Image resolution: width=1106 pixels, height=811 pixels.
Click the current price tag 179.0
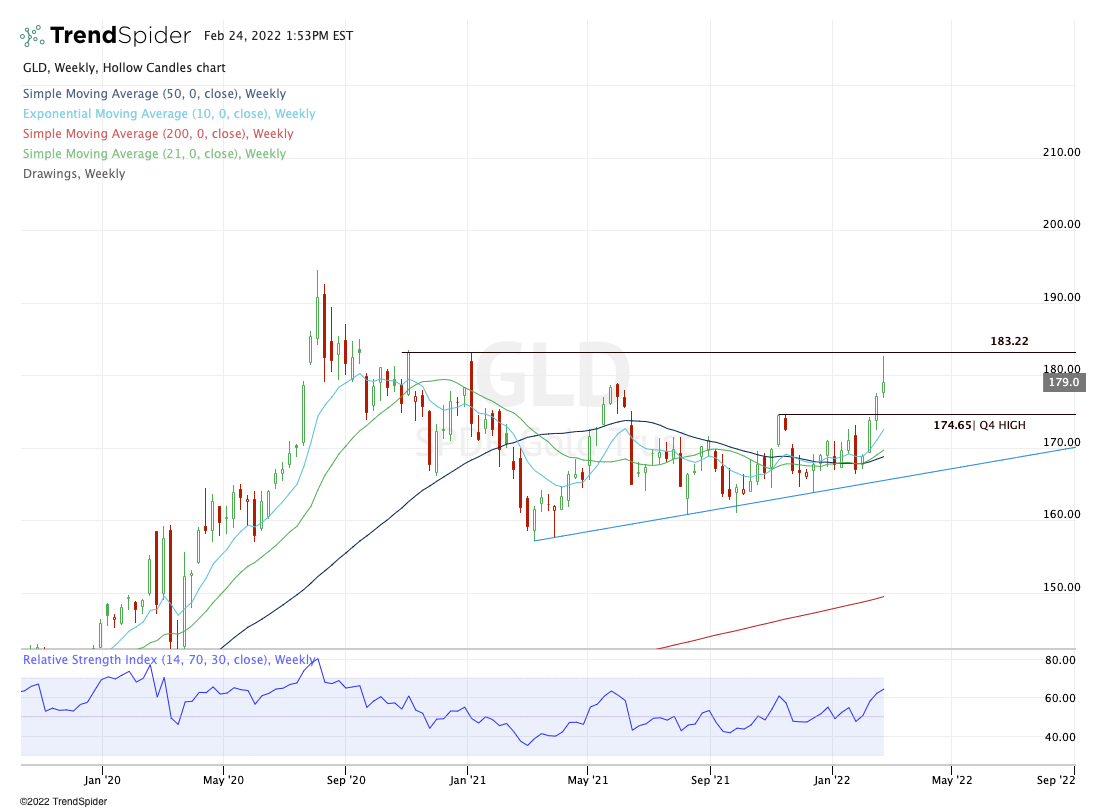coord(1064,382)
